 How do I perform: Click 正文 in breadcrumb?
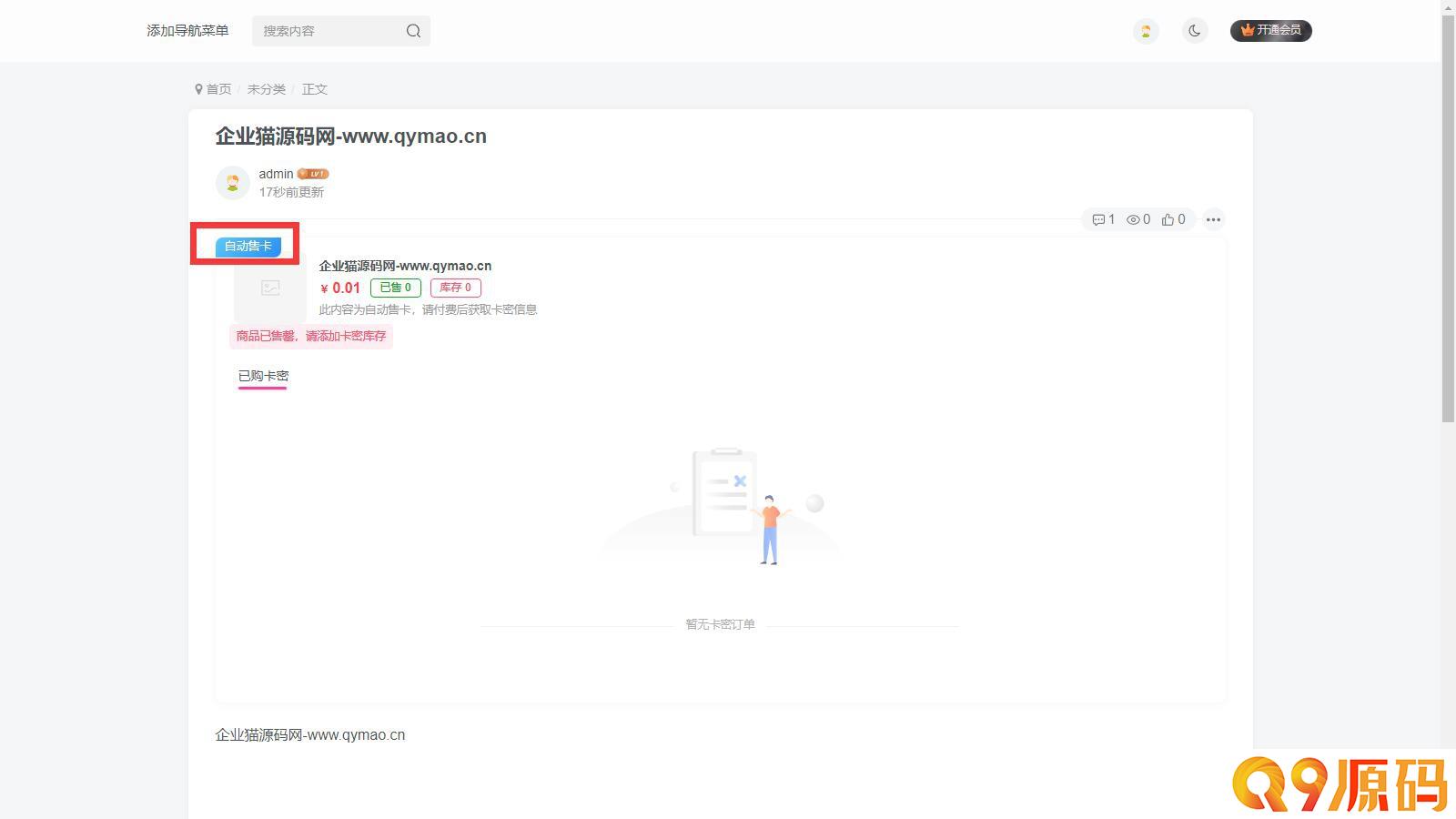tap(315, 89)
